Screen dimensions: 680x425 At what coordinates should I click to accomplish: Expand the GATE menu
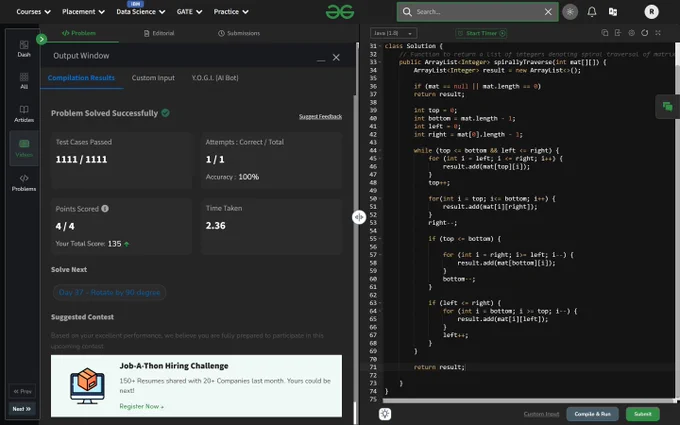(x=189, y=12)
